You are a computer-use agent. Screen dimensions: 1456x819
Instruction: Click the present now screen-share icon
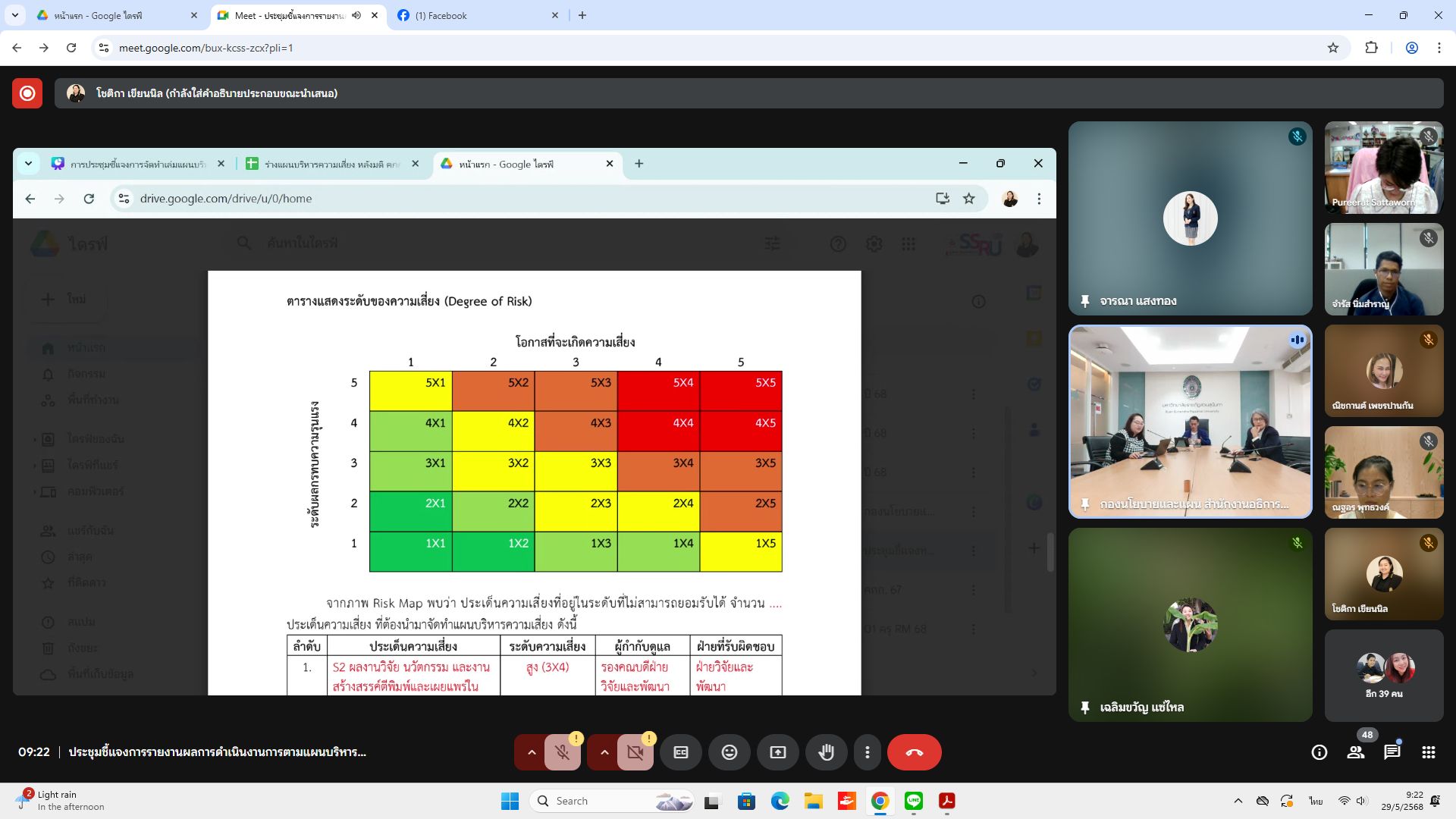pyautogui.click(x=777, y=752)
